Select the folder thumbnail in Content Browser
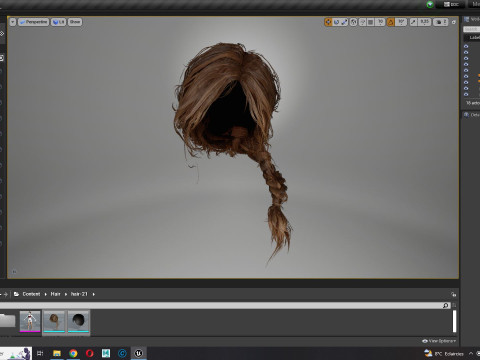Image resolution: width=480 pixels, height=360 pixels. point(7,321)
